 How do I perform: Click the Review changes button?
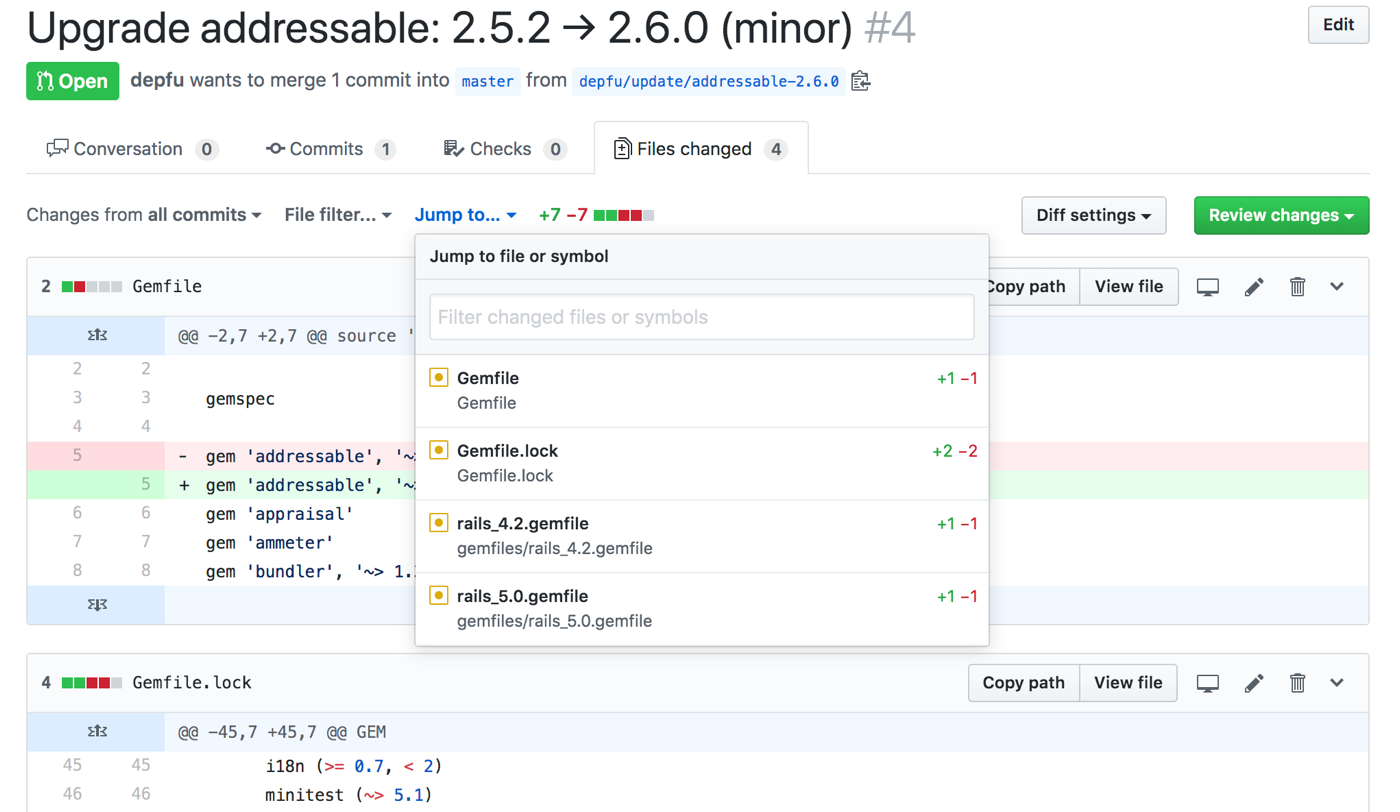(1280, 216)
